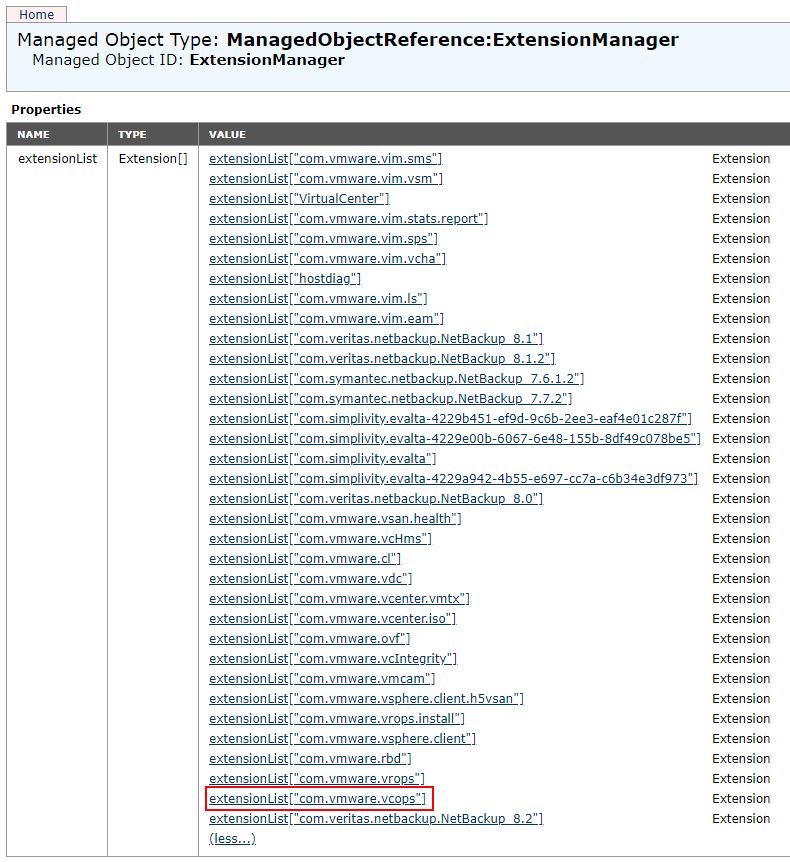
Task: Open com.veritas.netbackup.NetBackup_8.1.2 extension link
Action: coord(382,358)
